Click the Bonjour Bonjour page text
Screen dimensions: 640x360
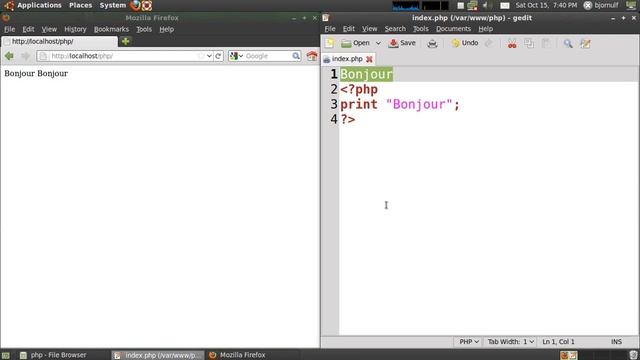(x=36, y=73)
